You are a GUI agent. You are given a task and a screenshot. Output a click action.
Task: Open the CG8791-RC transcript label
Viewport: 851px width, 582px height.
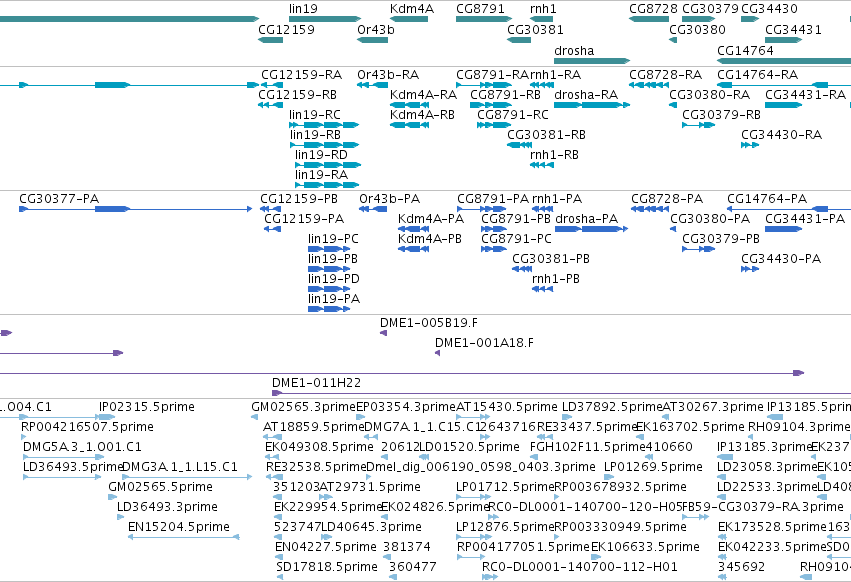(513, 115)
